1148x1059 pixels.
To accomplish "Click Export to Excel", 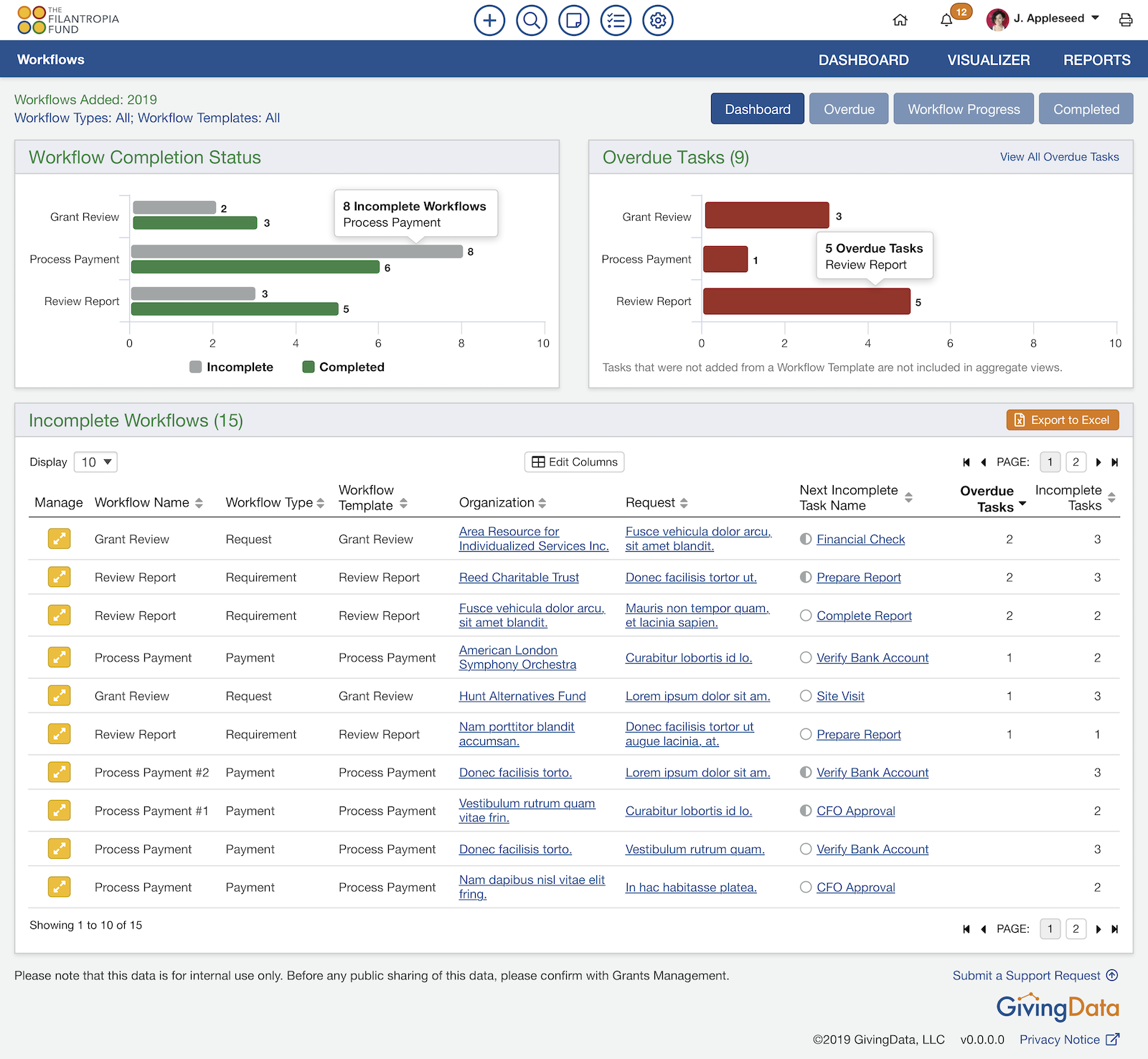I will point(1063,420).
